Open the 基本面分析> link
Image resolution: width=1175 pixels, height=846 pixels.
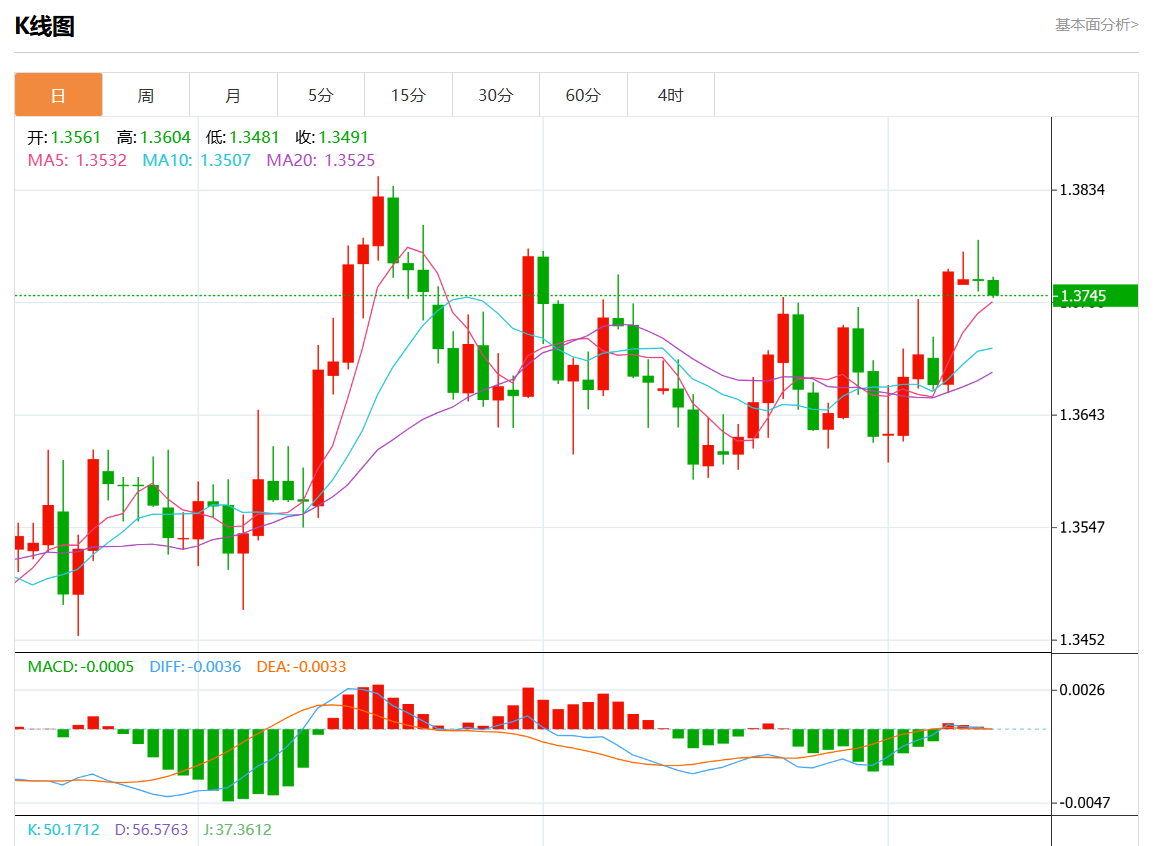[x=1096, y=25]
